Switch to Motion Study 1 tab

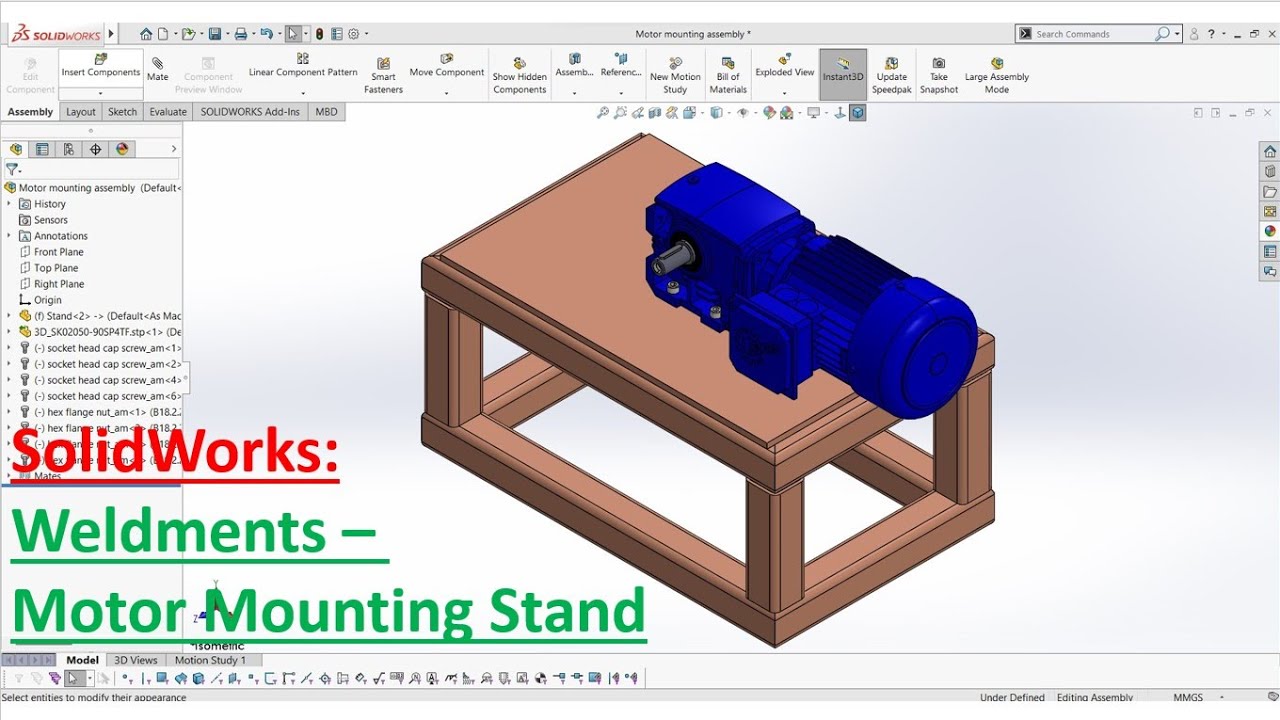[210, 660]
